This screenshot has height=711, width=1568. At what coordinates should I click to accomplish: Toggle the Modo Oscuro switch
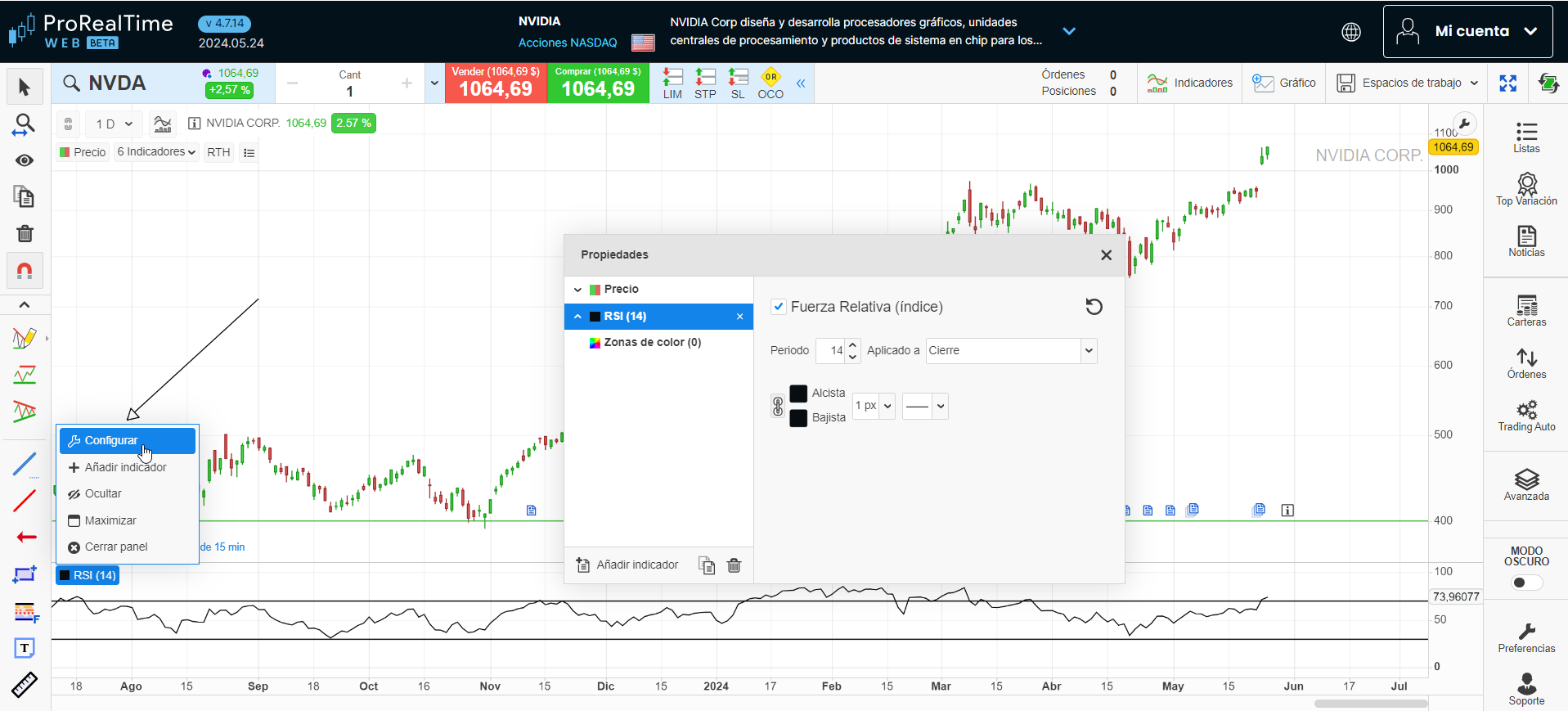[1525, 583]
